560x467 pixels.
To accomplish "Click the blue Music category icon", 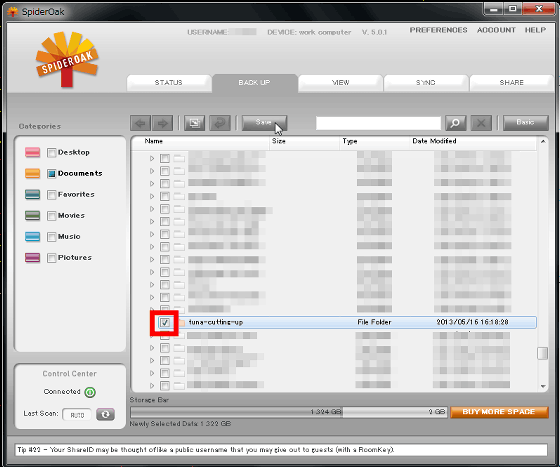I will pyautogui.click(x=32, y=236).
